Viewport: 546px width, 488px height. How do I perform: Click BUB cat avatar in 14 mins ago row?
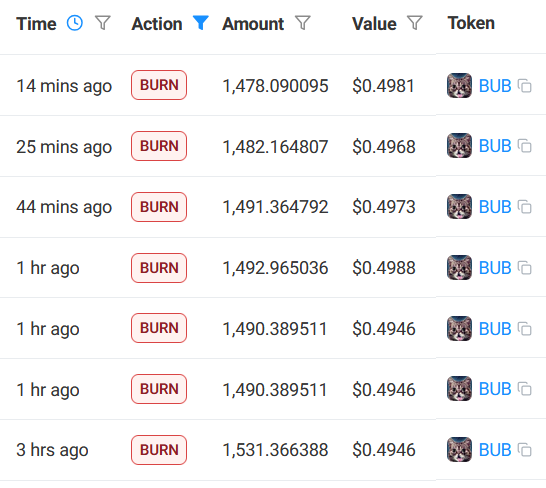coord(459,86)
